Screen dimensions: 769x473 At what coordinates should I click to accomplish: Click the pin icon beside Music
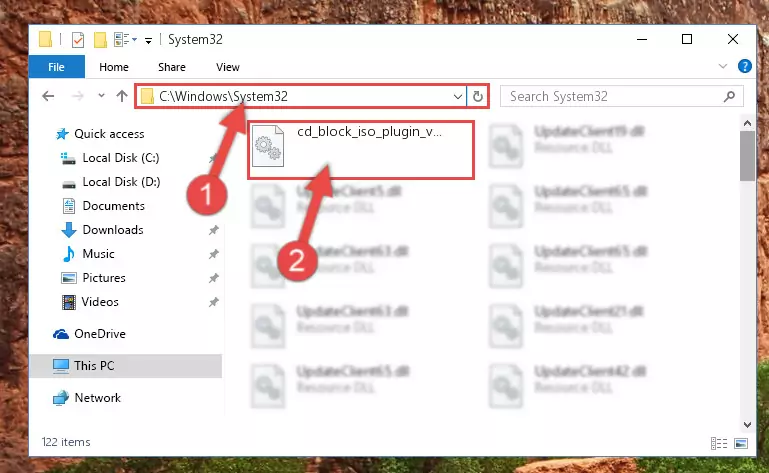pyautogui.click(x=213, y=254)
